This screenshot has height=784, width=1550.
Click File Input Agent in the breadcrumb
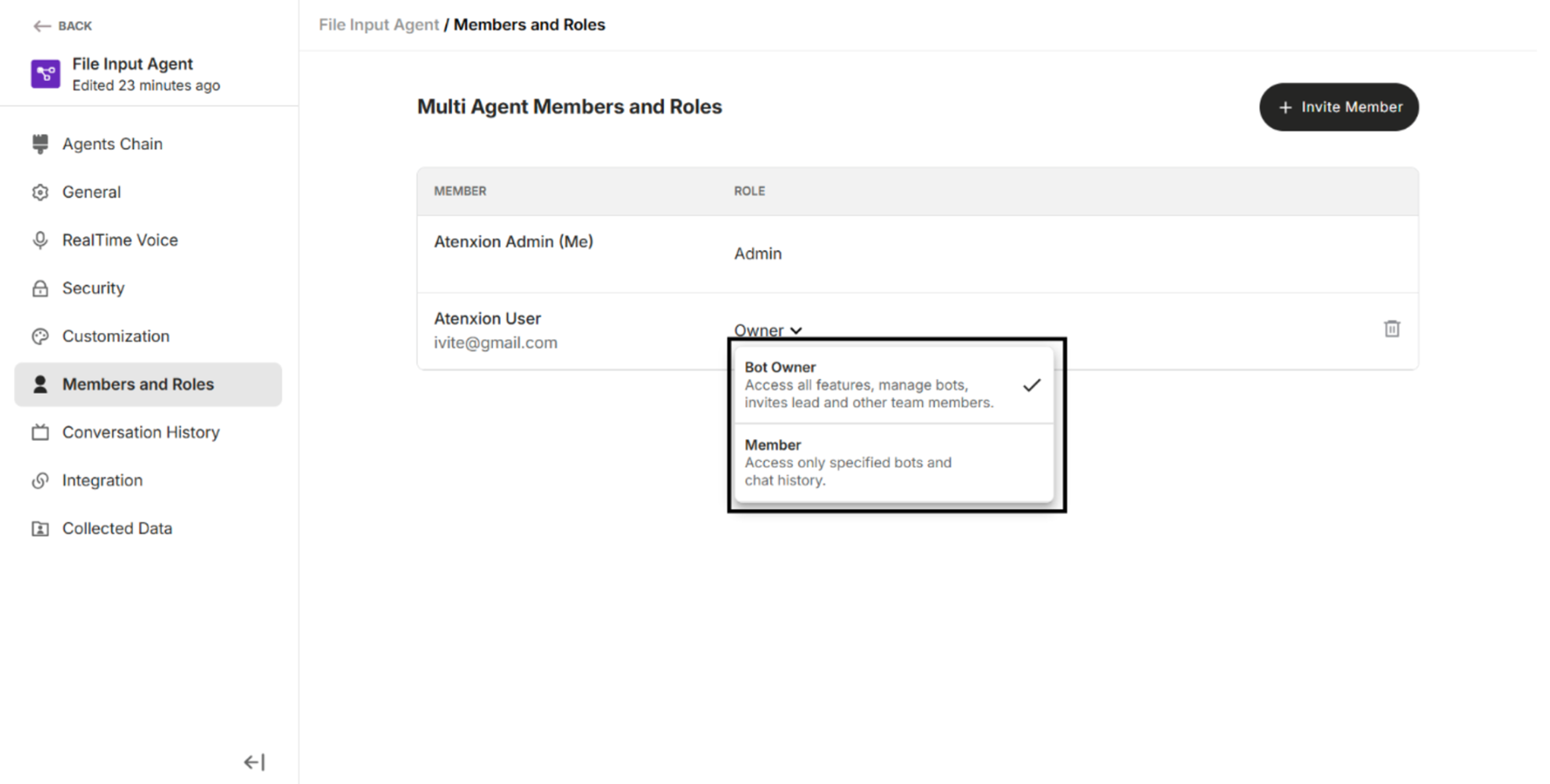point(378,25)
